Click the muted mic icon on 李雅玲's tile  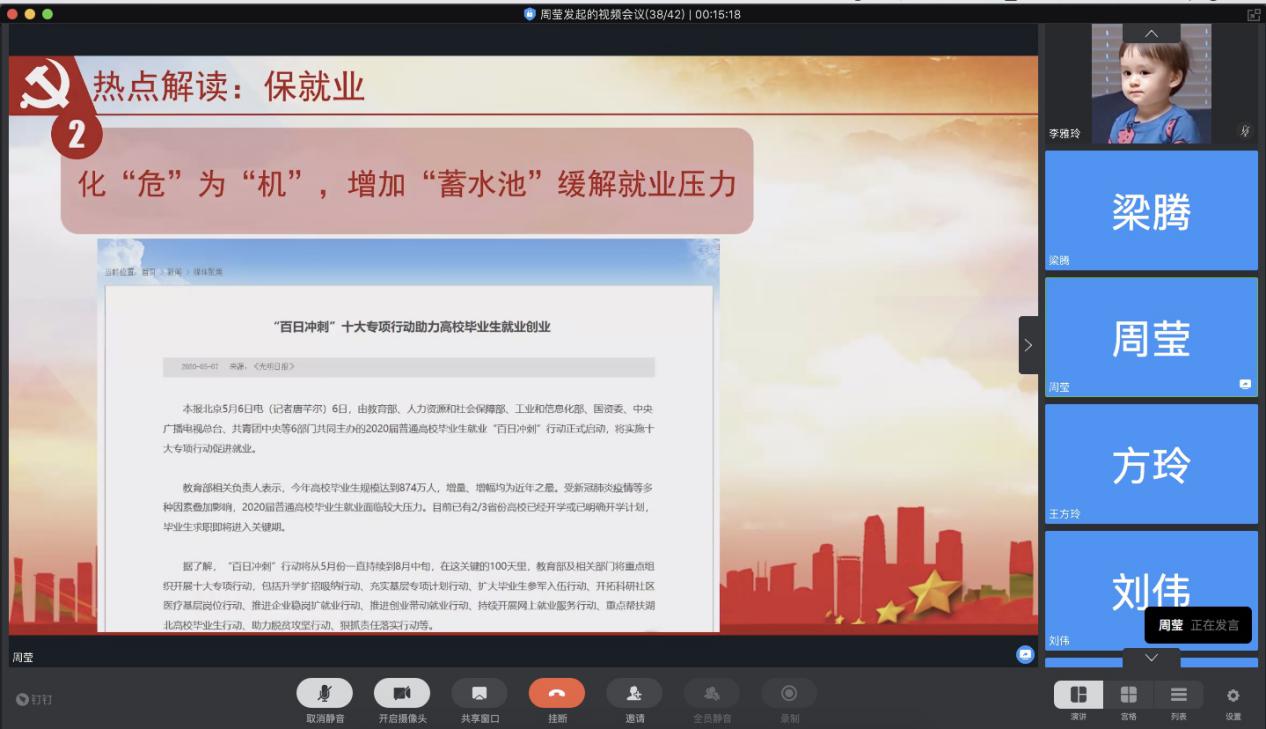tap(1245, 131)
